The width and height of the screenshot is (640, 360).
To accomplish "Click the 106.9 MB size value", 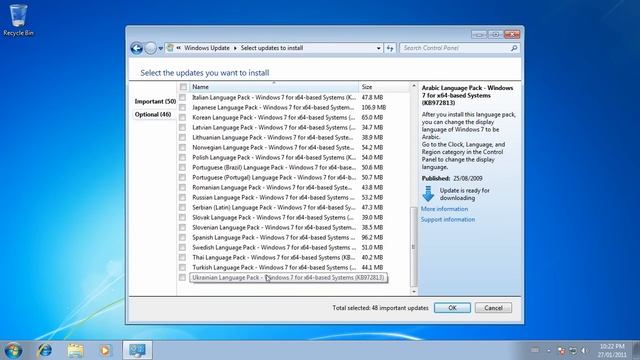I will [373, 107].
